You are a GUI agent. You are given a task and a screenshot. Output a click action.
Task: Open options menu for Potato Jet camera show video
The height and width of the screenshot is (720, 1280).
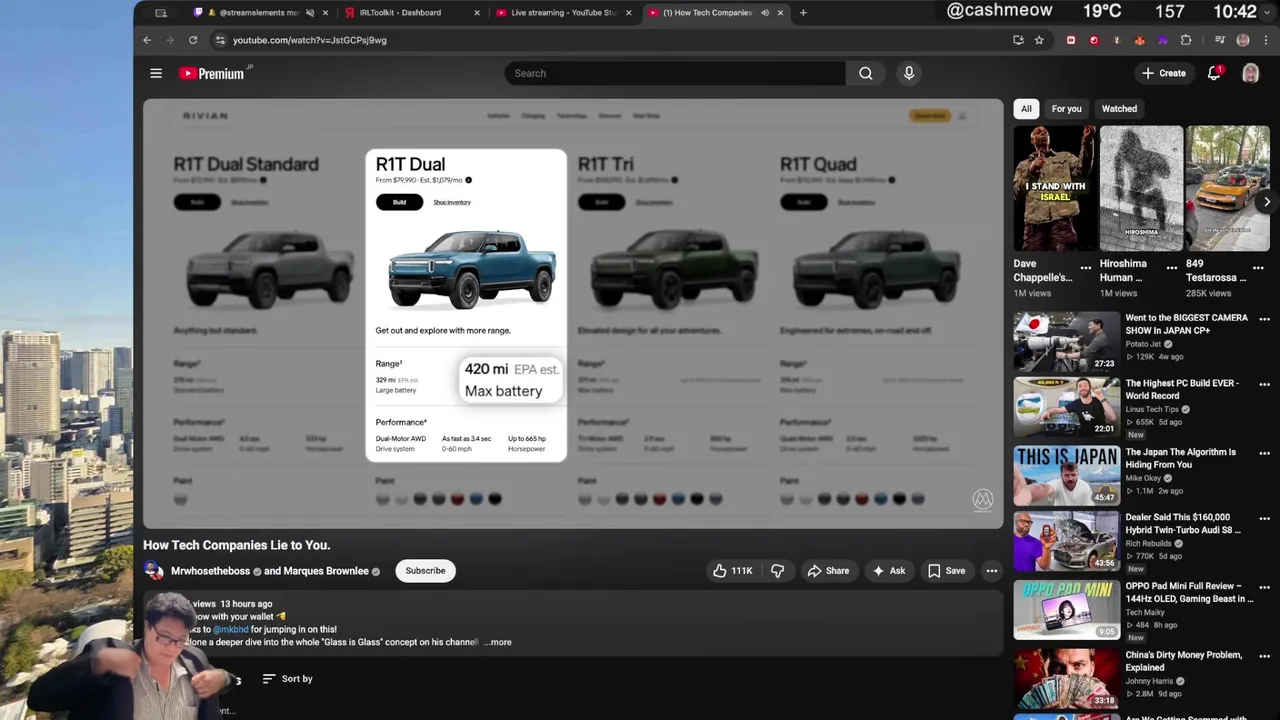click(x=1264, y=319)
